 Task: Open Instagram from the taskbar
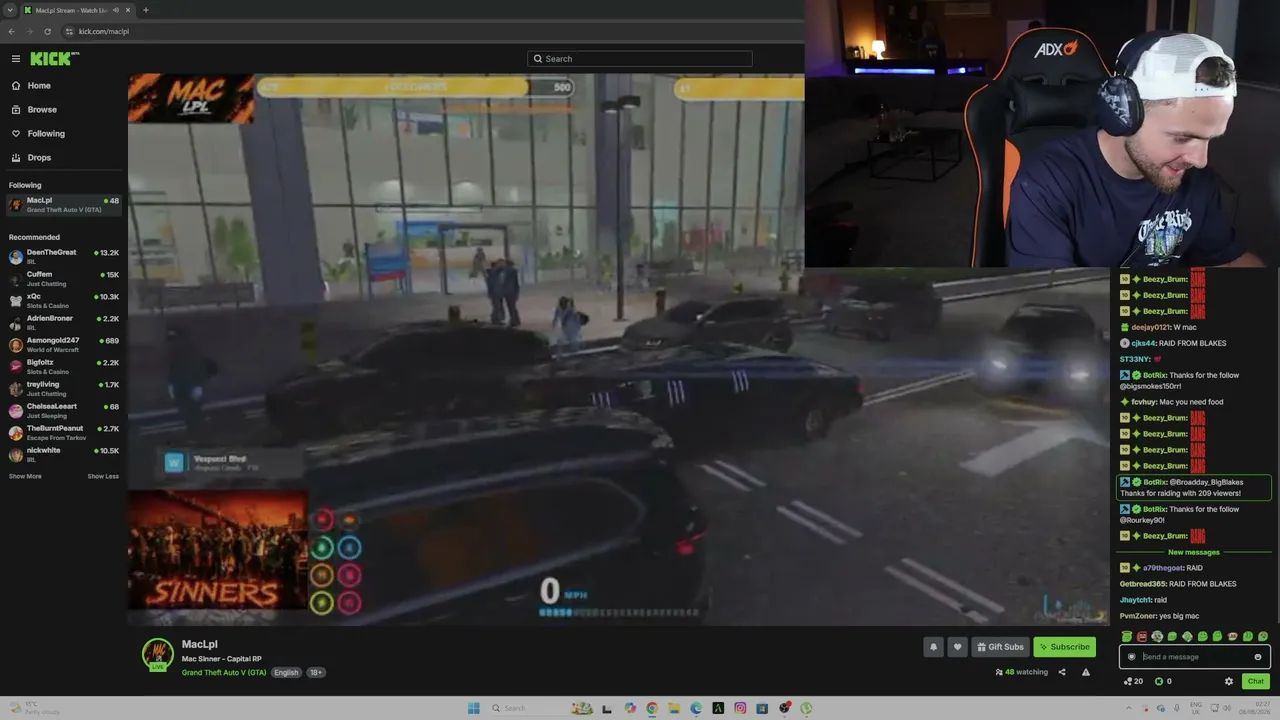pyautogui.click(x=740, y=708)
